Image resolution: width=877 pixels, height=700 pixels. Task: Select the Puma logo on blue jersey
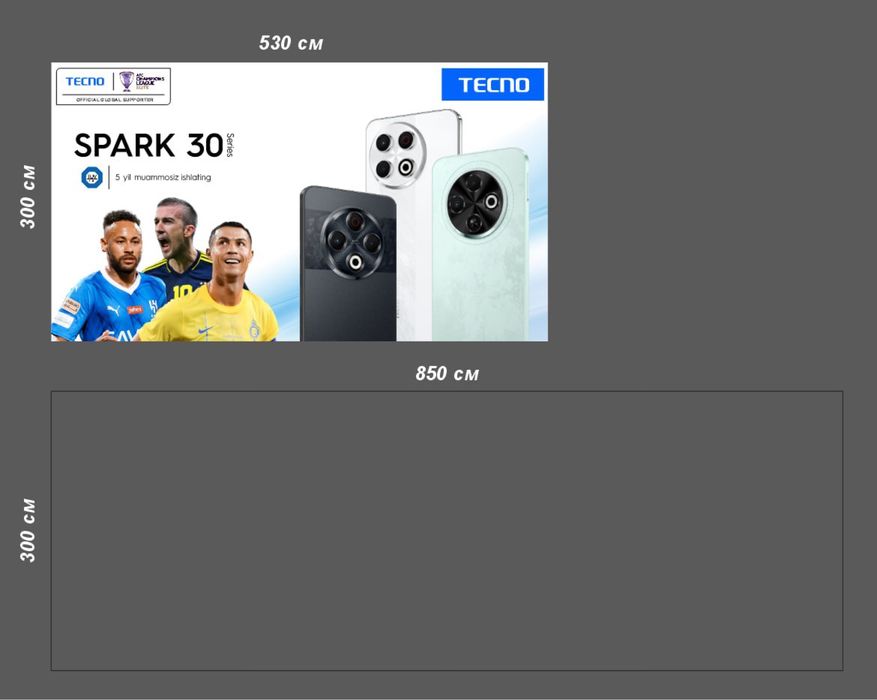pos(114,309)
